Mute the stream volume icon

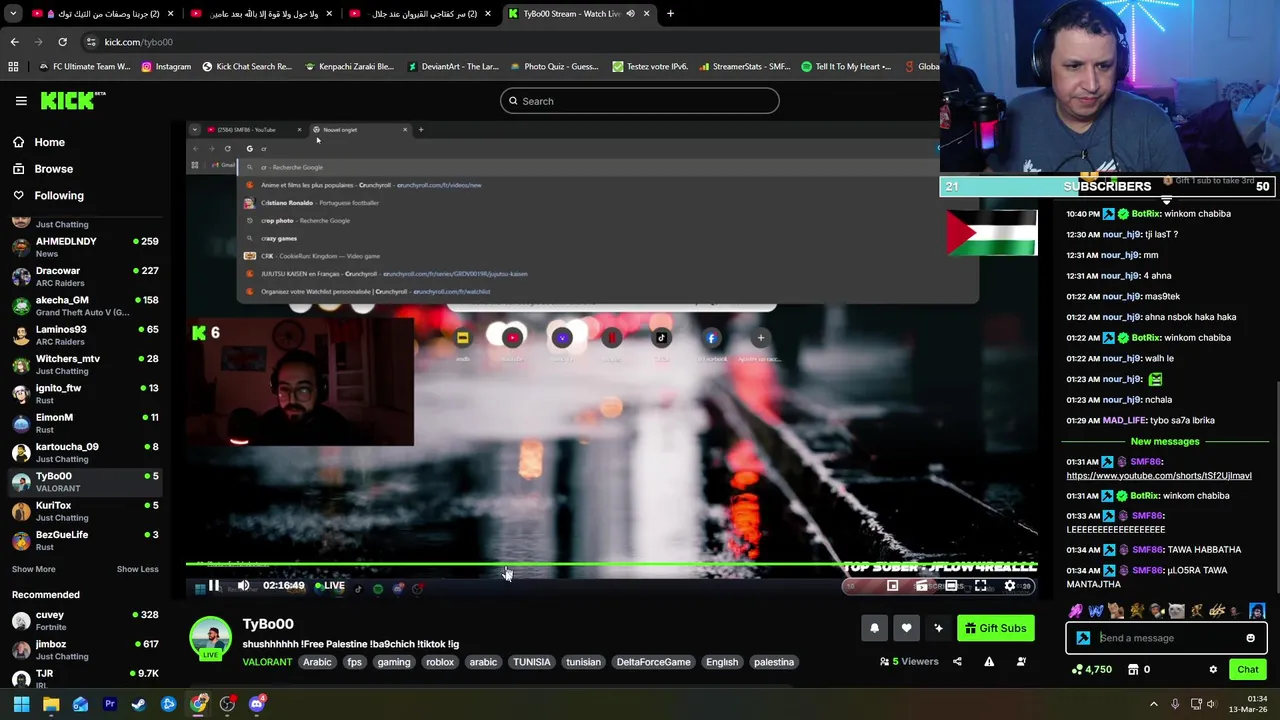243,586
